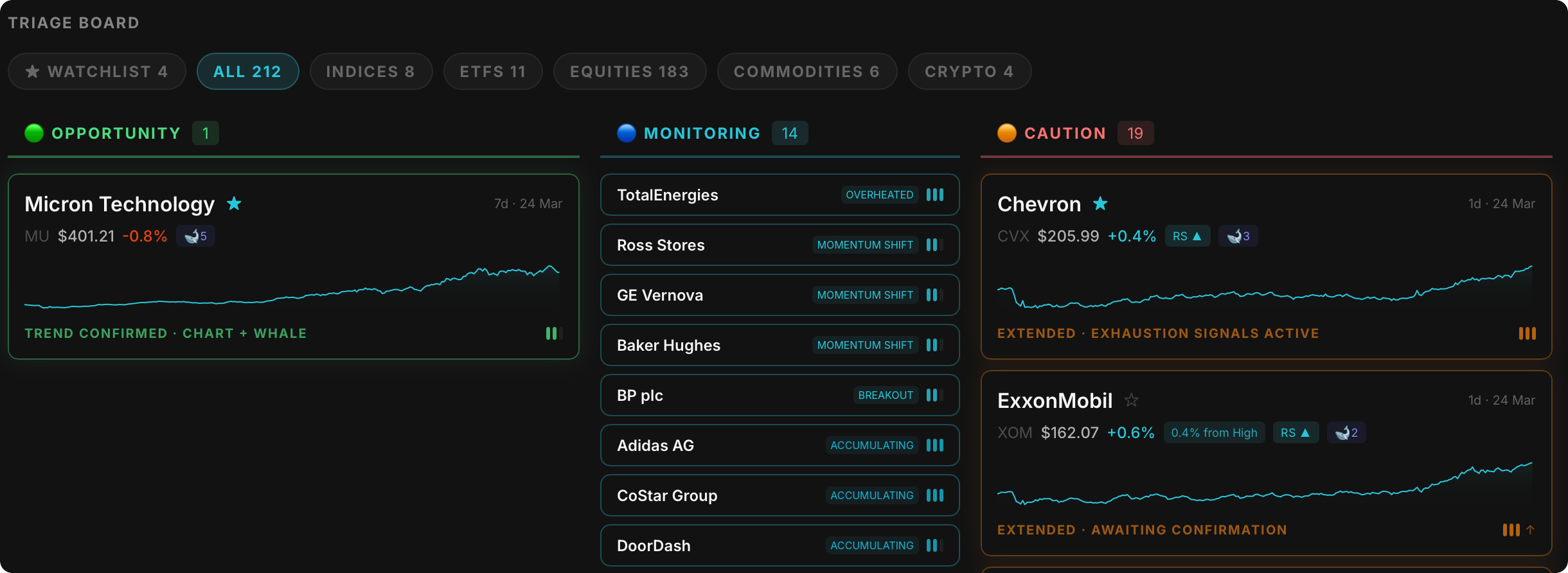Click the Monitoring count badge 14
The image size is (1568, 573).
click(790, 133)
